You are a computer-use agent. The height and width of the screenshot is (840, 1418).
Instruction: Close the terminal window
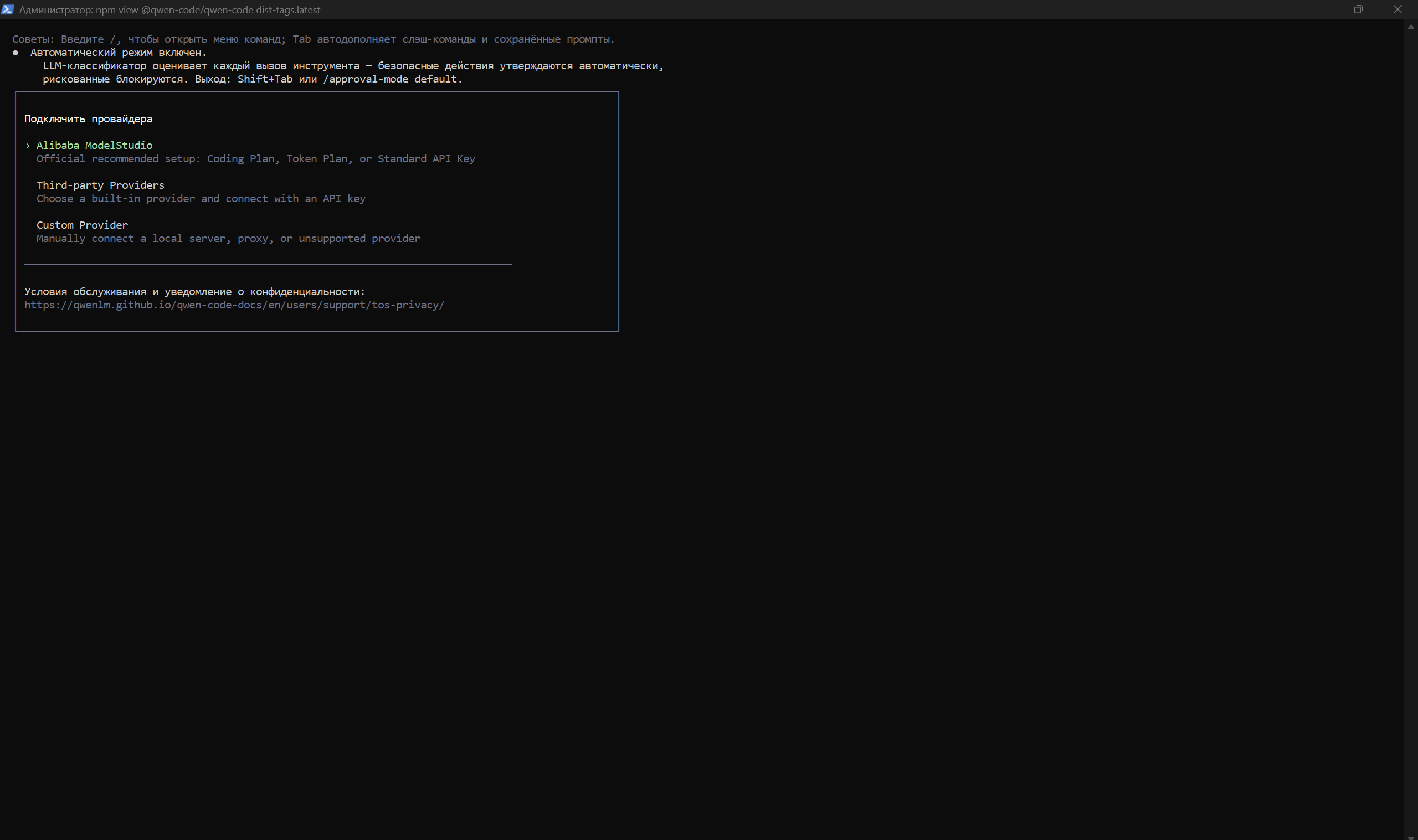pyautogui.click(x=1398, y=9)
